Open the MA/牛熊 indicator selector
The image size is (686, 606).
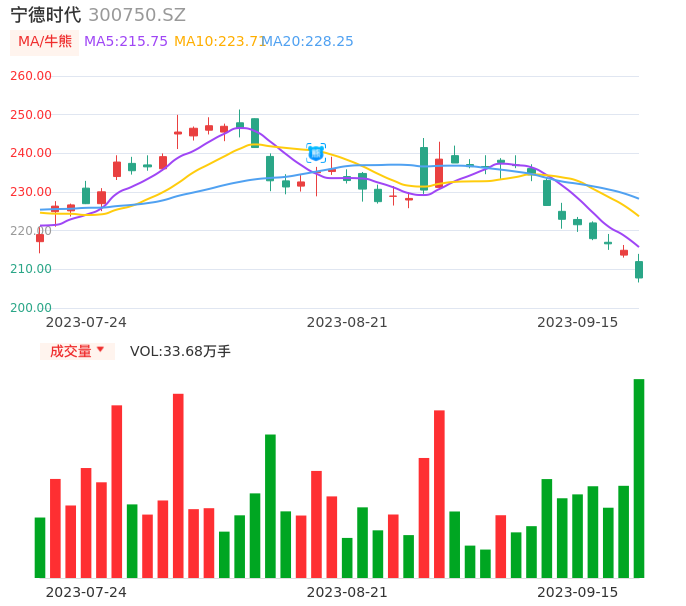pos(45,42)
